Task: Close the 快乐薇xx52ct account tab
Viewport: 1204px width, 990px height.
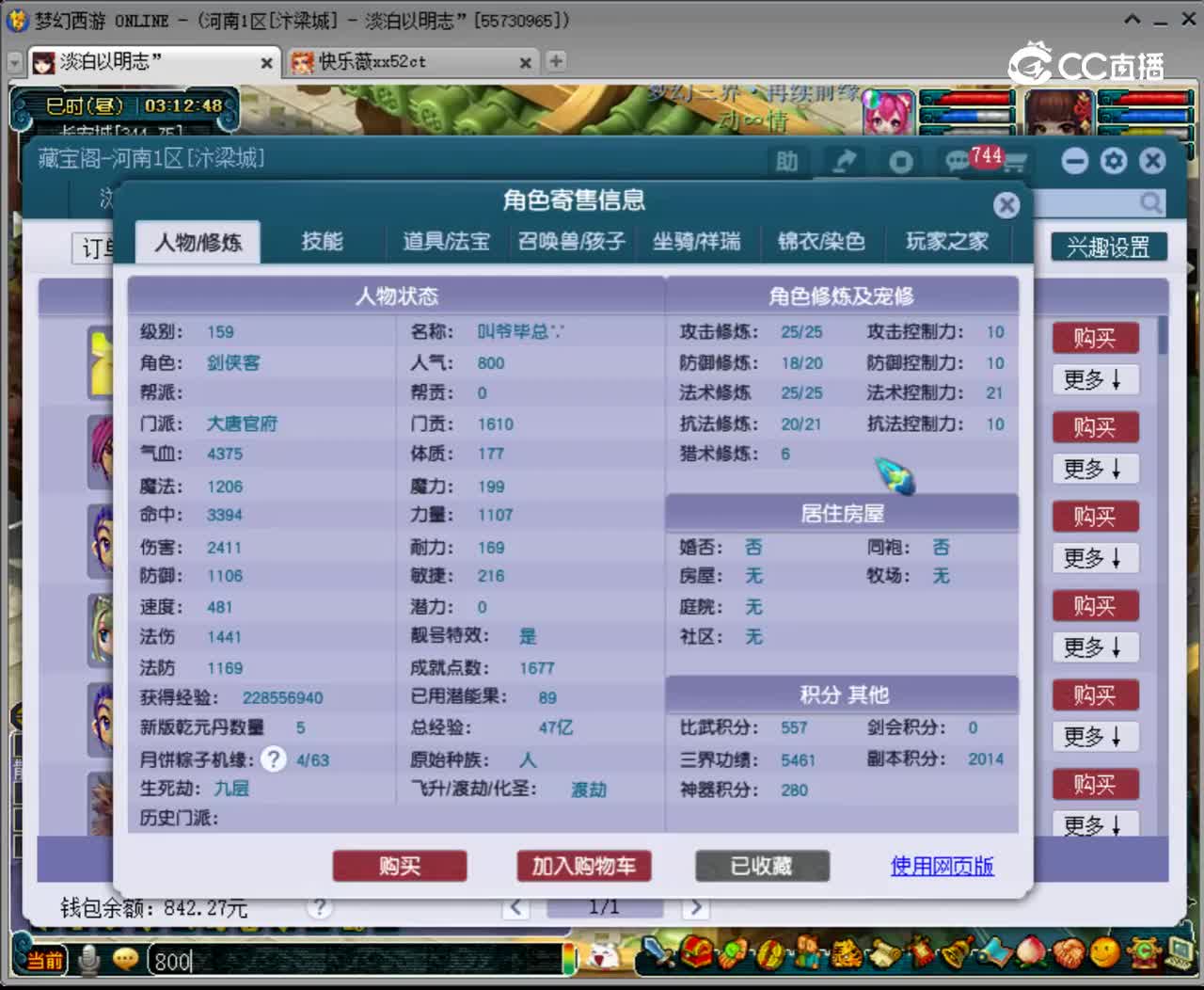Action: 525,63
